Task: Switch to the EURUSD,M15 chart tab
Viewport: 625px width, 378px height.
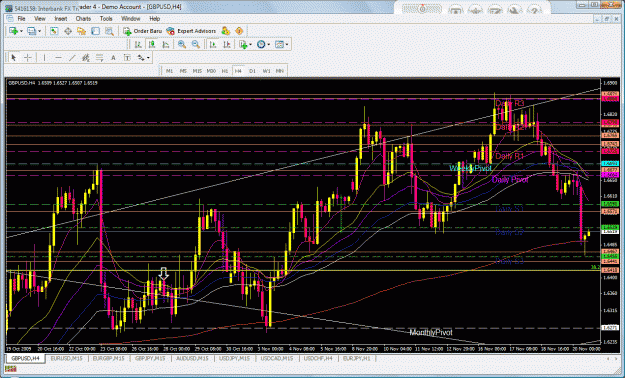Action: point(67,358)
